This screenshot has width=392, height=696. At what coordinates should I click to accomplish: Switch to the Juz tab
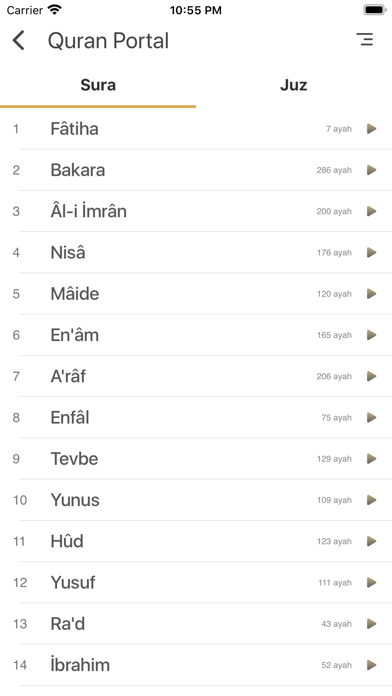pos(293,85)
